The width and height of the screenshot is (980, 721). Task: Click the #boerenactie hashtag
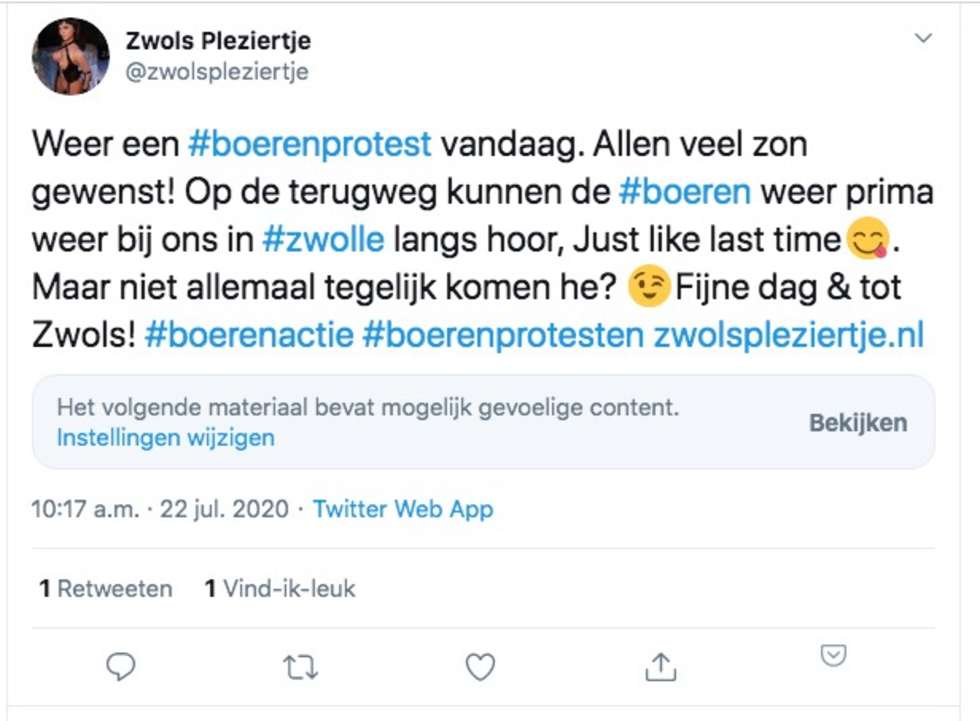point(249,335)
